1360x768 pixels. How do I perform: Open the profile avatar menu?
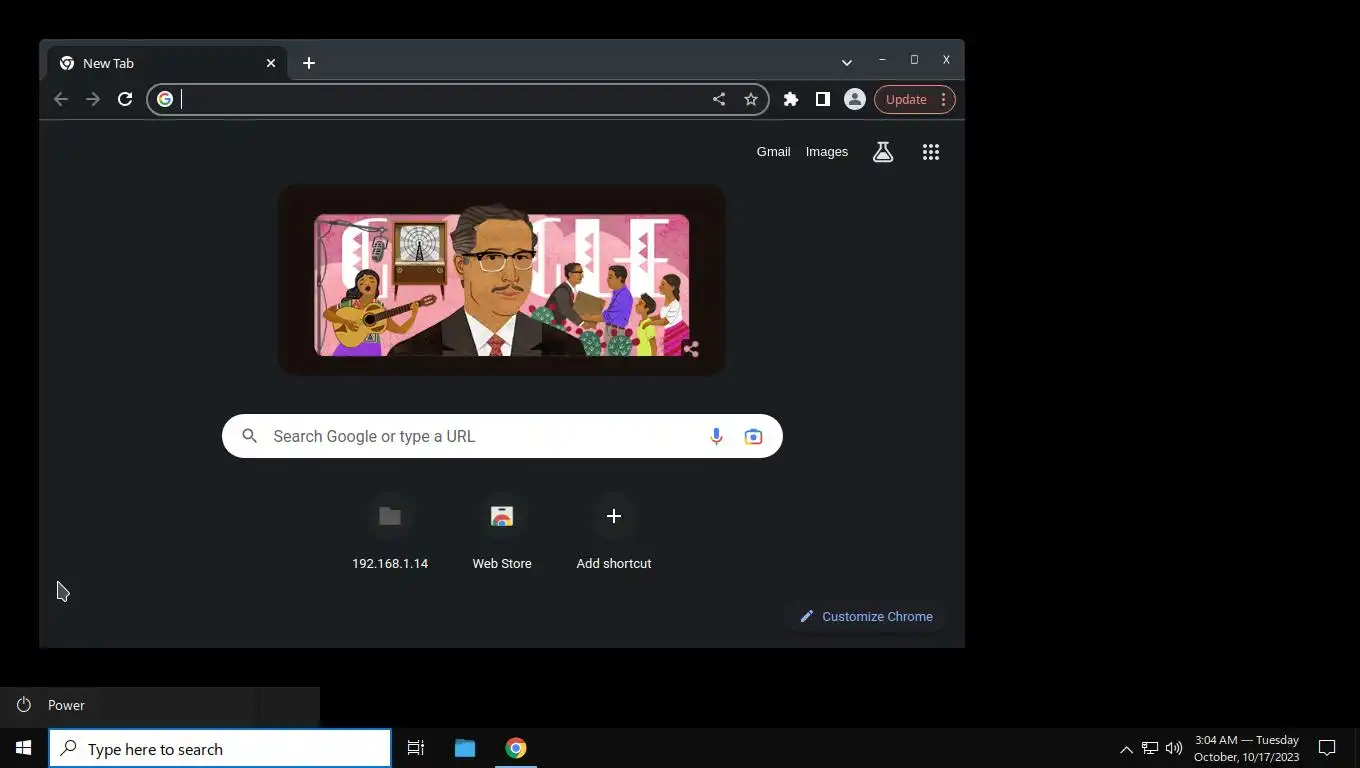pos(855,99)
